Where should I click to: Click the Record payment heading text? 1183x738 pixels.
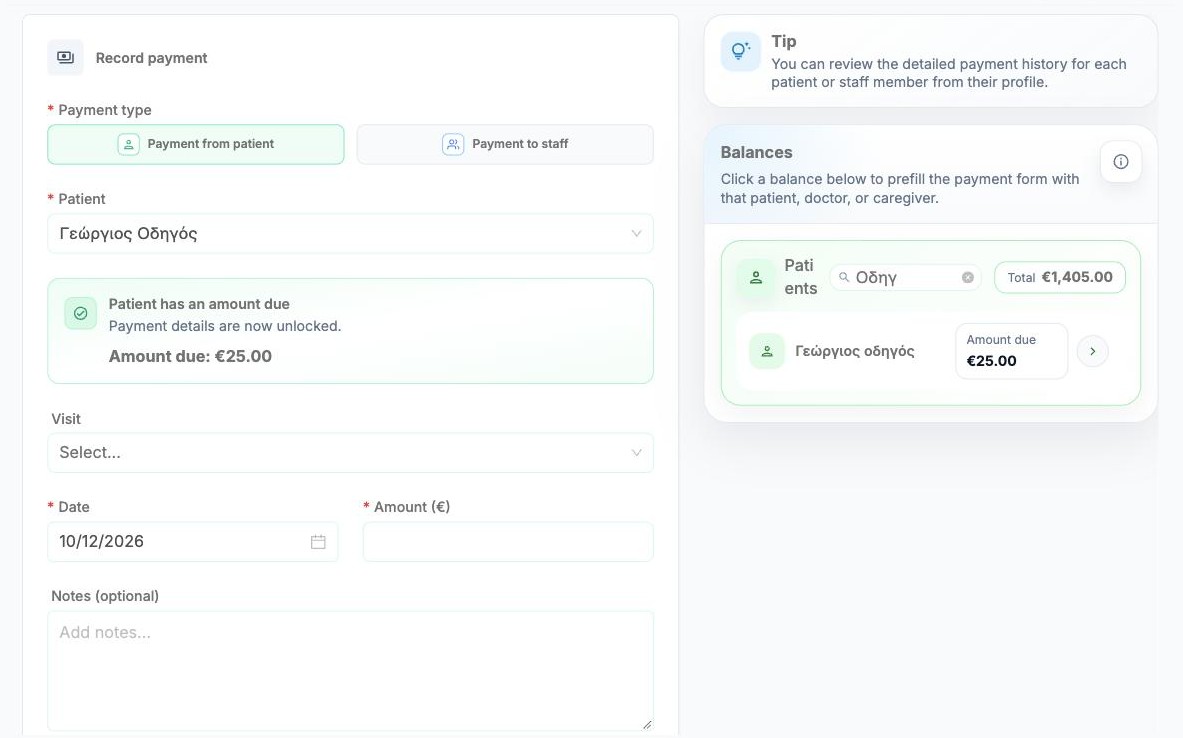tap(152, 58)
